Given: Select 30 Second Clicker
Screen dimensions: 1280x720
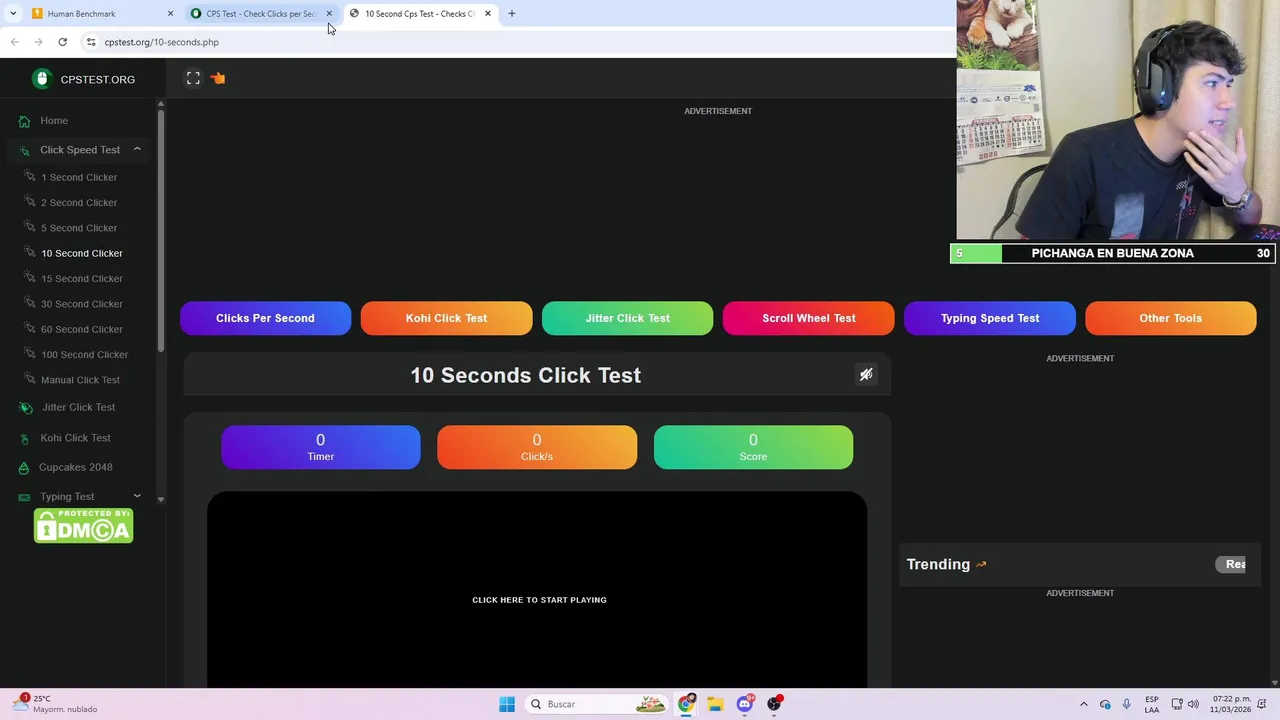Looking at the screenshot, I should pos(82,304).
